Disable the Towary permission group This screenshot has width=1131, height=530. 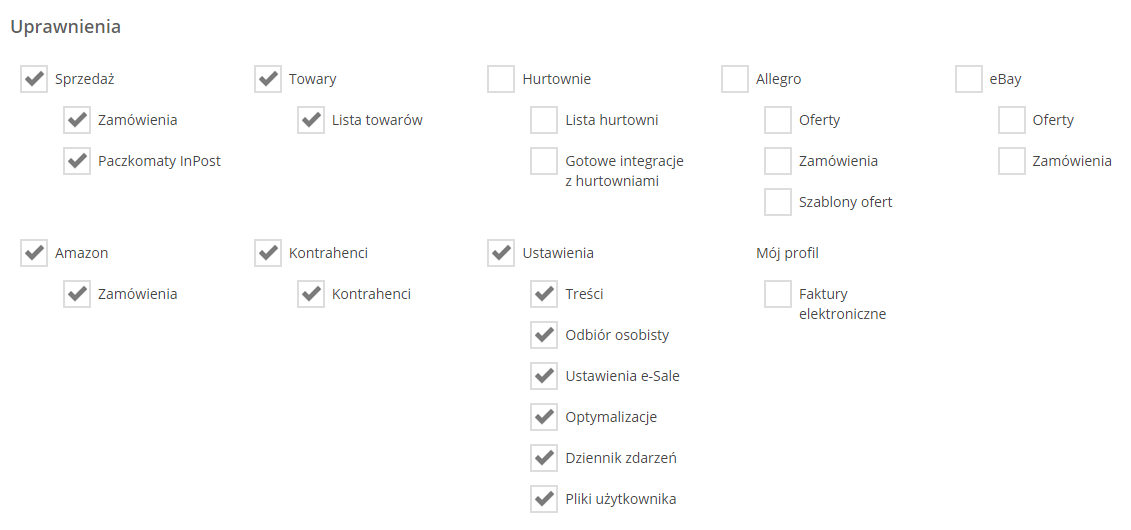point(268,79)
